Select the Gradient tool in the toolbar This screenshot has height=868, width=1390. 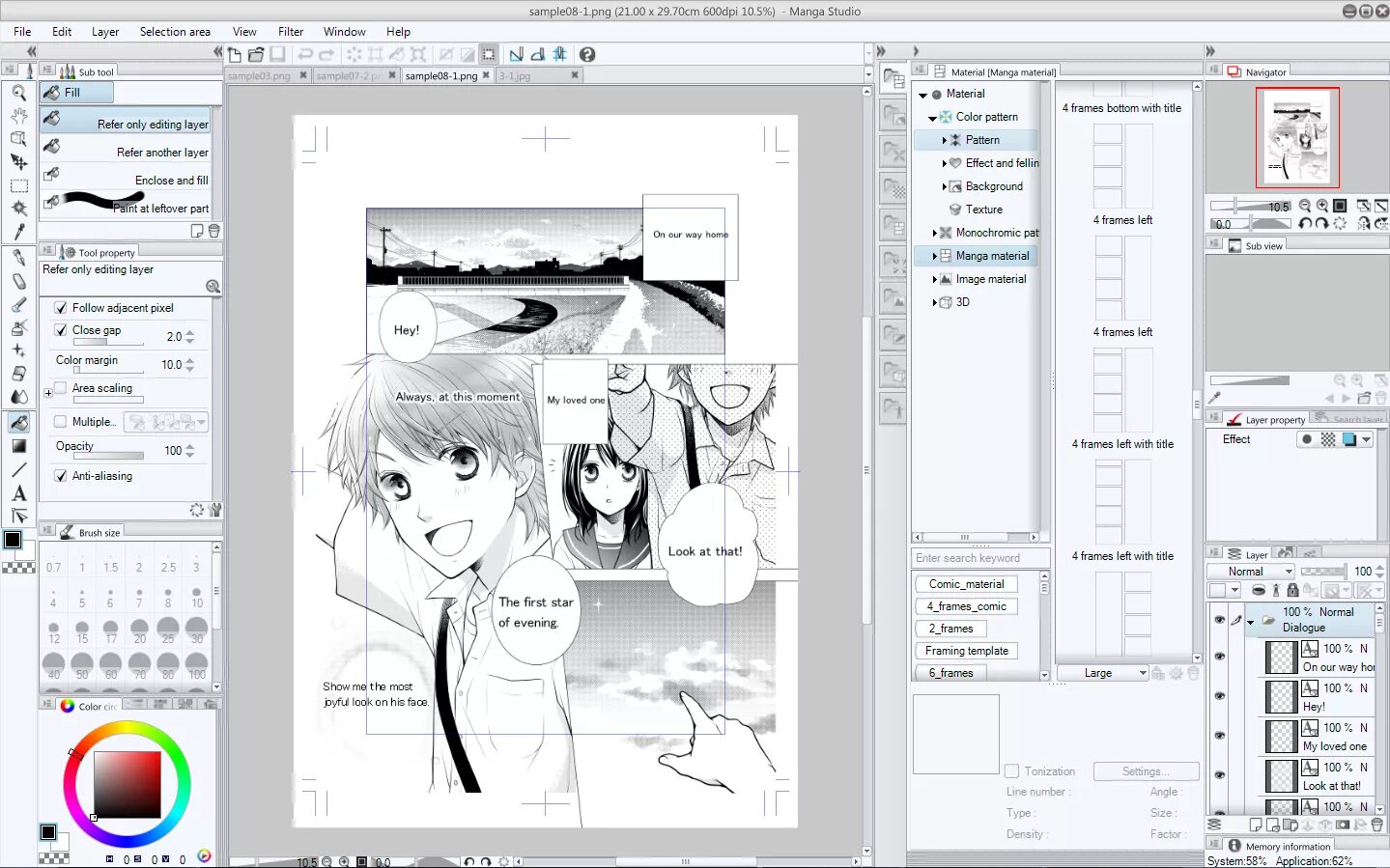point(18,445)
